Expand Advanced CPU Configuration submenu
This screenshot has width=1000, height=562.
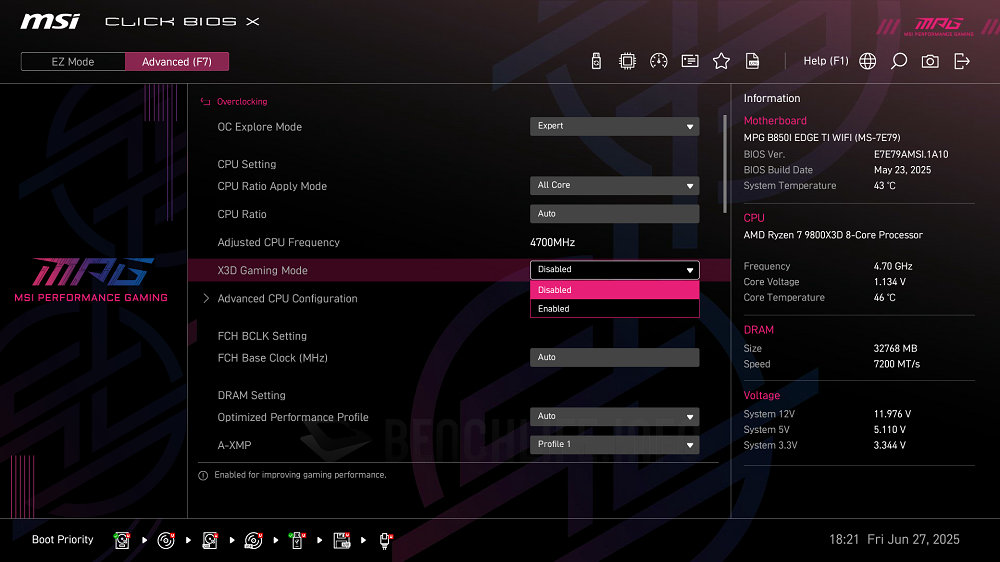click(287, 299)
